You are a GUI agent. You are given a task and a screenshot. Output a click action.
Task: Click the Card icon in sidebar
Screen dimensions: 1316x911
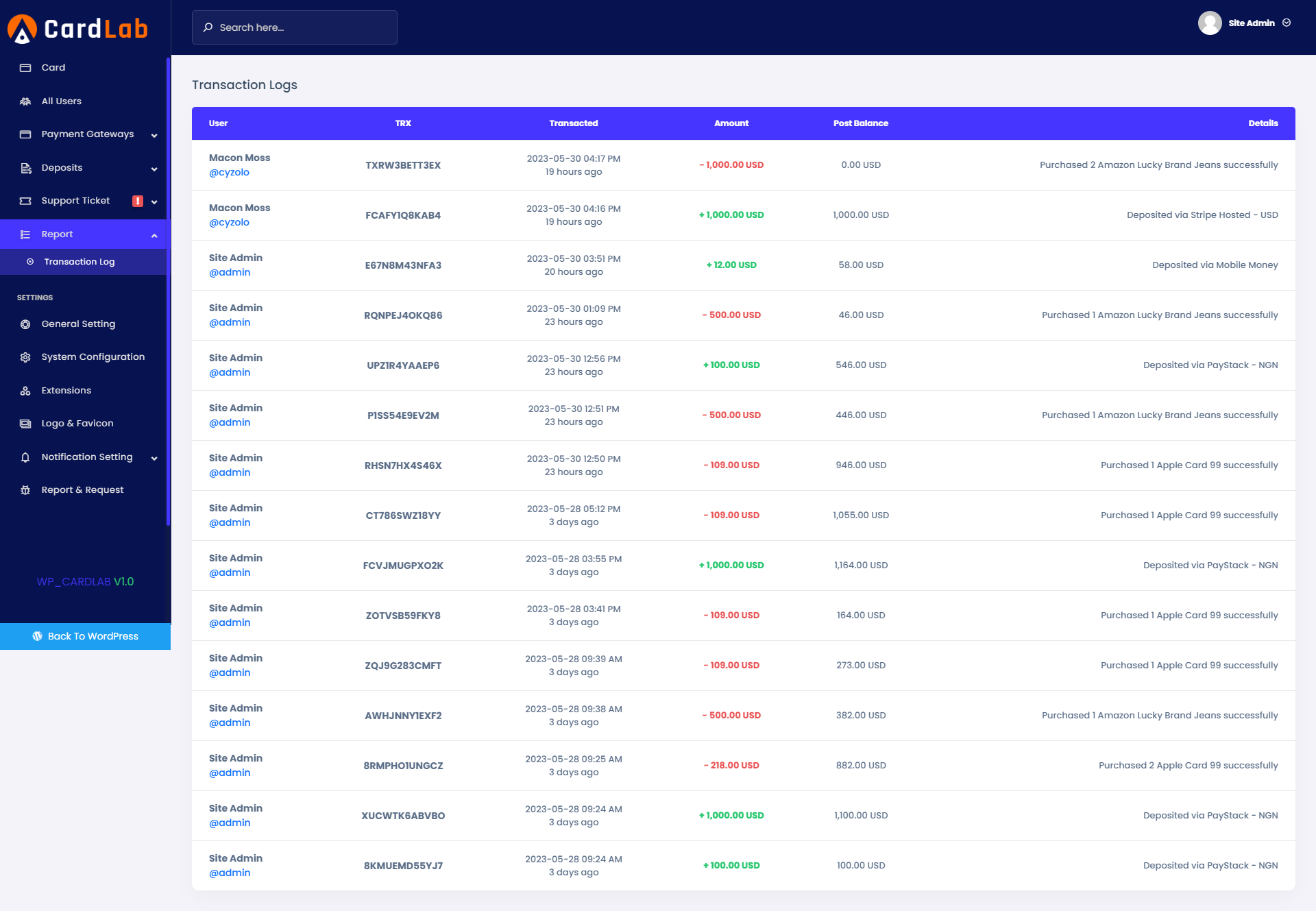(25, 68)
